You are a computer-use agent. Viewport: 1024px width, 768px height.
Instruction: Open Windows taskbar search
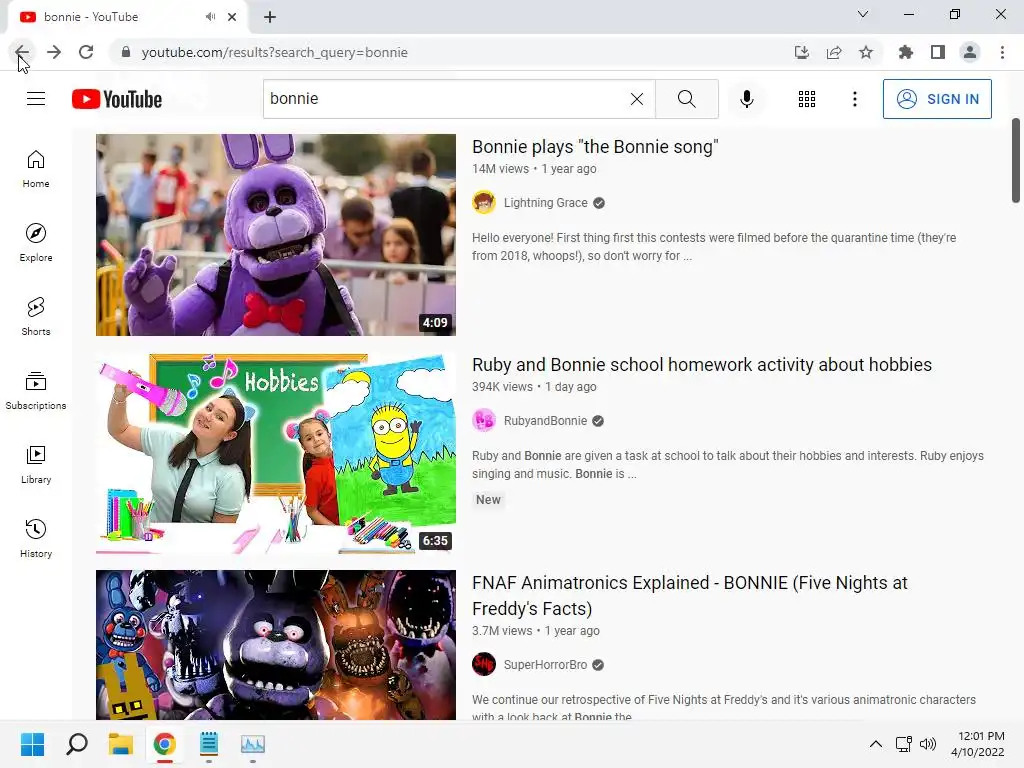coord(77,744)
